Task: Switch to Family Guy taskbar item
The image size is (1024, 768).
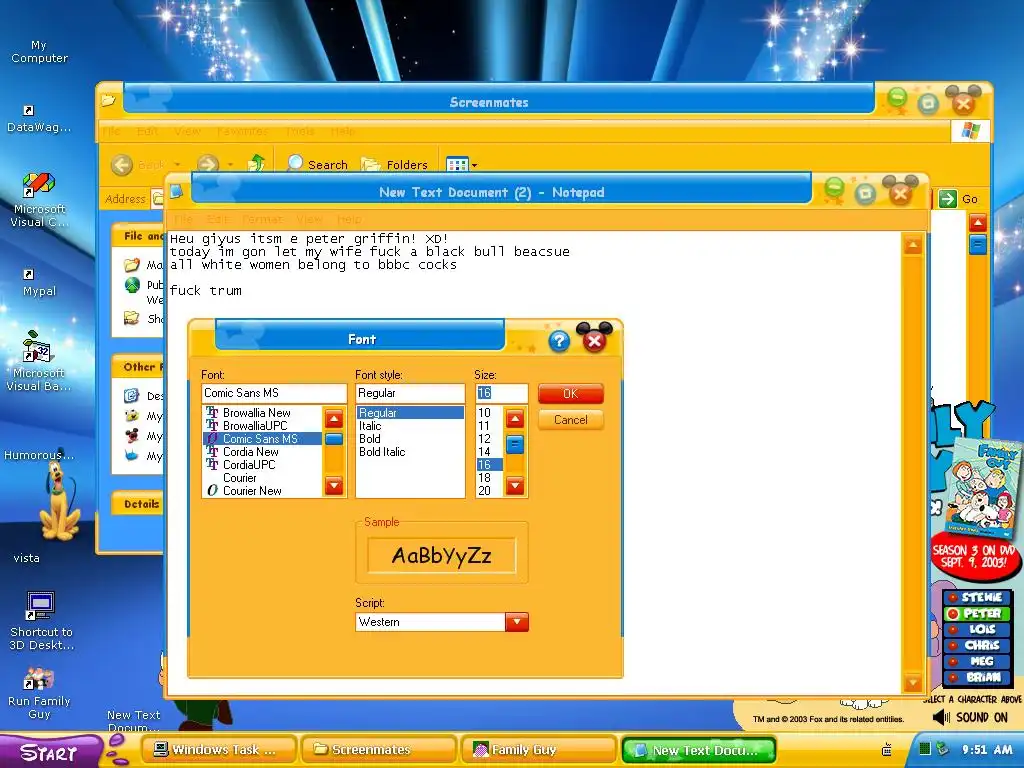Action: [x=538, y=750]
